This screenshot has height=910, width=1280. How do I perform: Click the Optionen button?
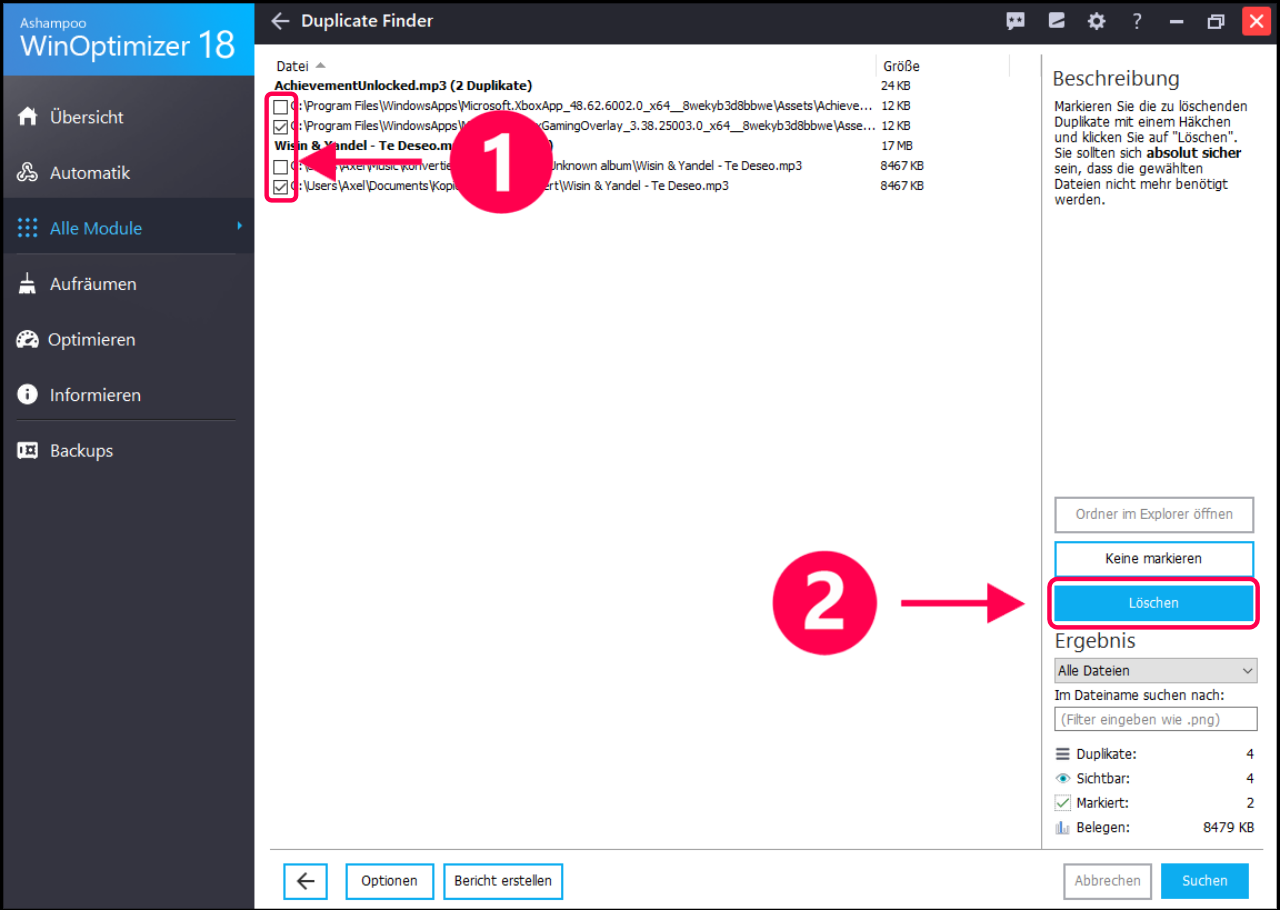click(x=390, y=881)
